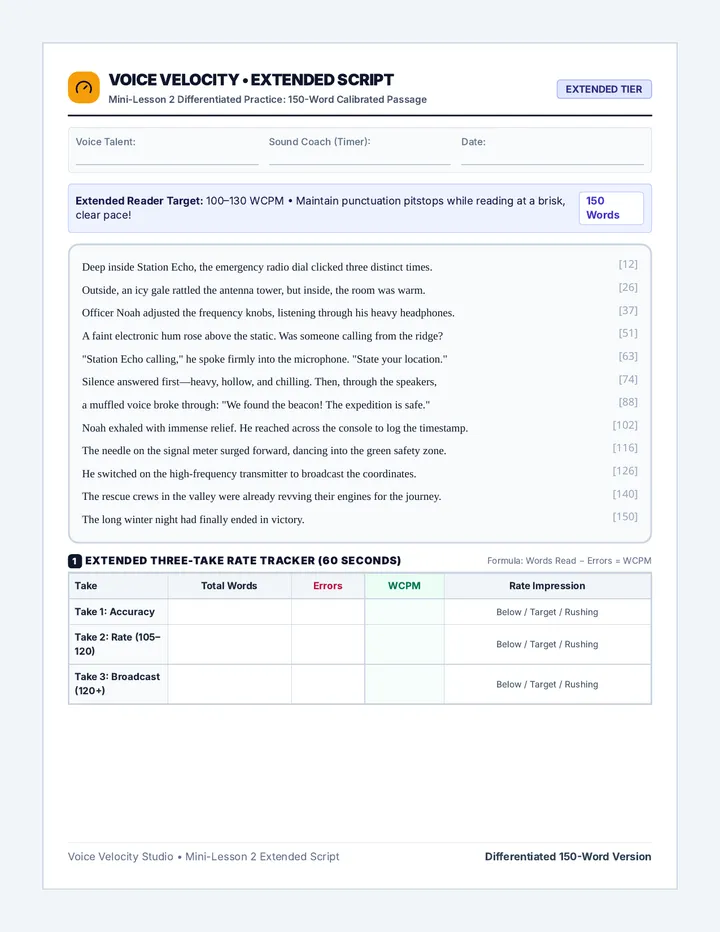
Task: Click Below / Target / Rushing for Take 1
Action: click(x=547, y=612)
